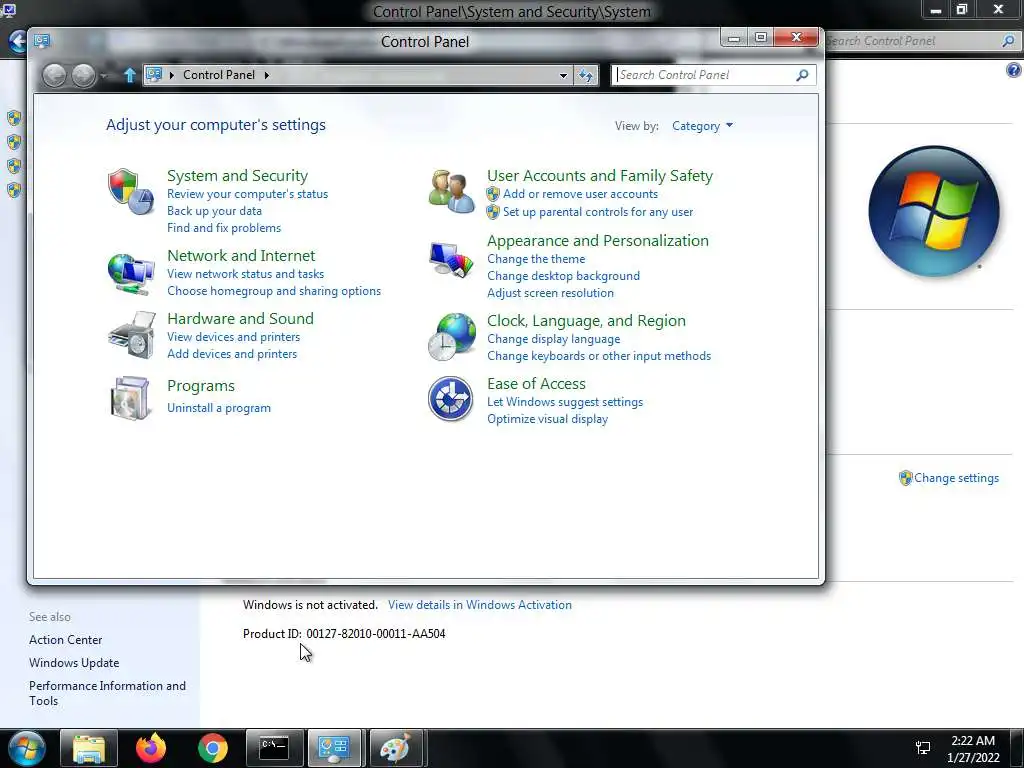This screenshot has height=768, width=1024.
Task: Click Adjust screen resolution
Action: click(x=551, y=293)
